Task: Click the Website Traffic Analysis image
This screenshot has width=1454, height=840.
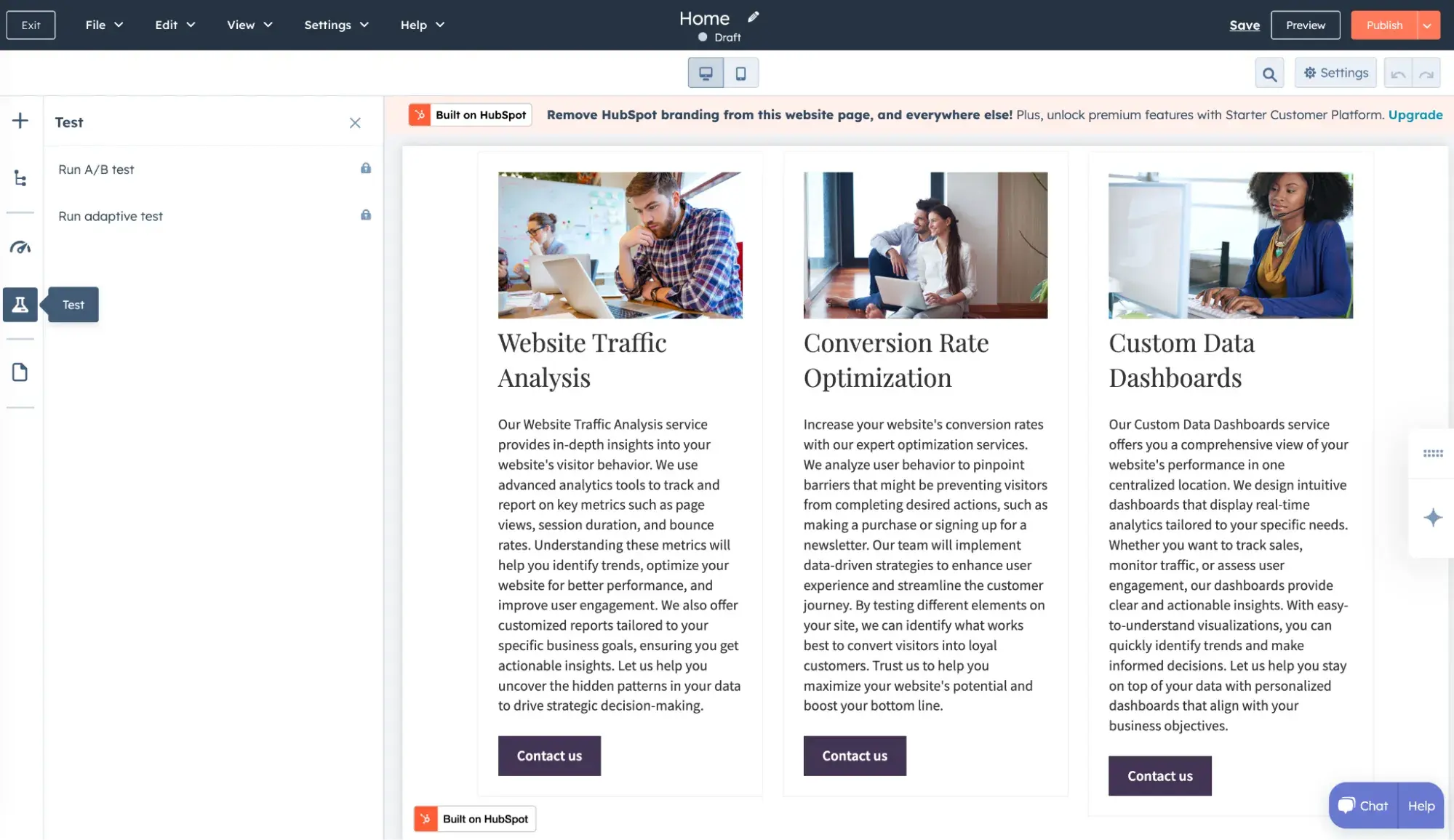Action: point(620,245)
